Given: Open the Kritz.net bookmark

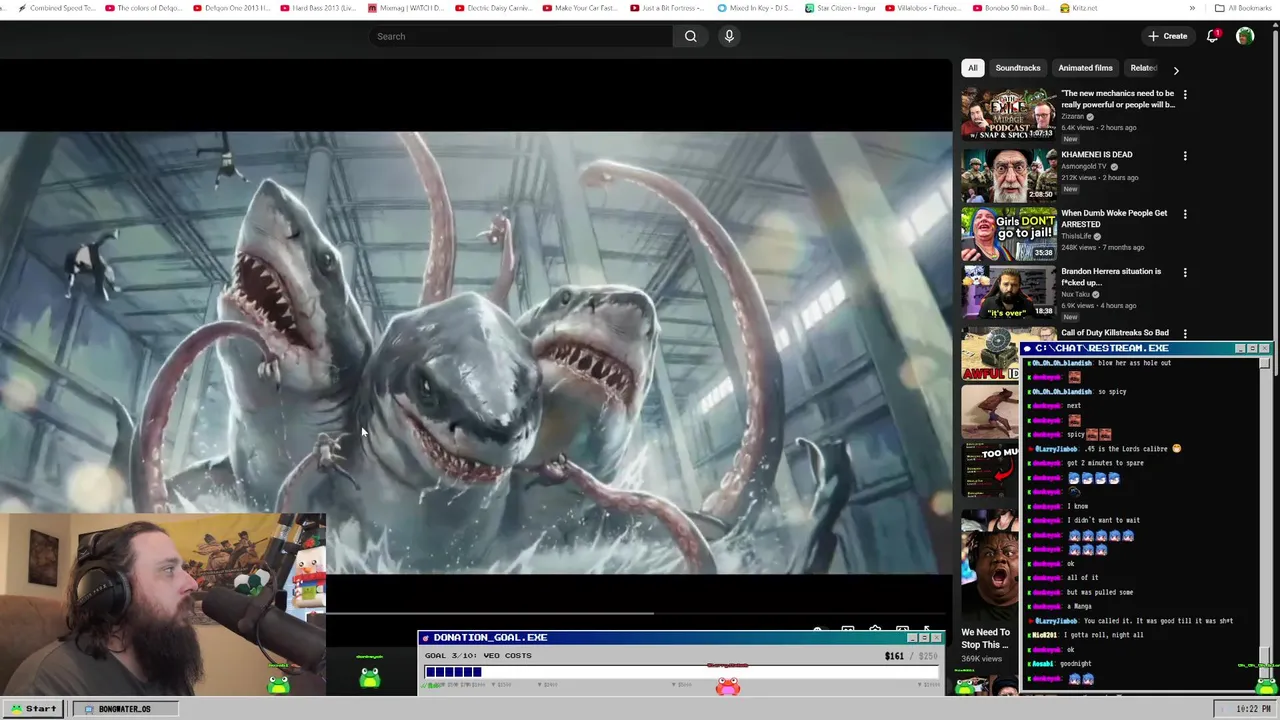Looking at the screenshot, I should coord(1078,8).
